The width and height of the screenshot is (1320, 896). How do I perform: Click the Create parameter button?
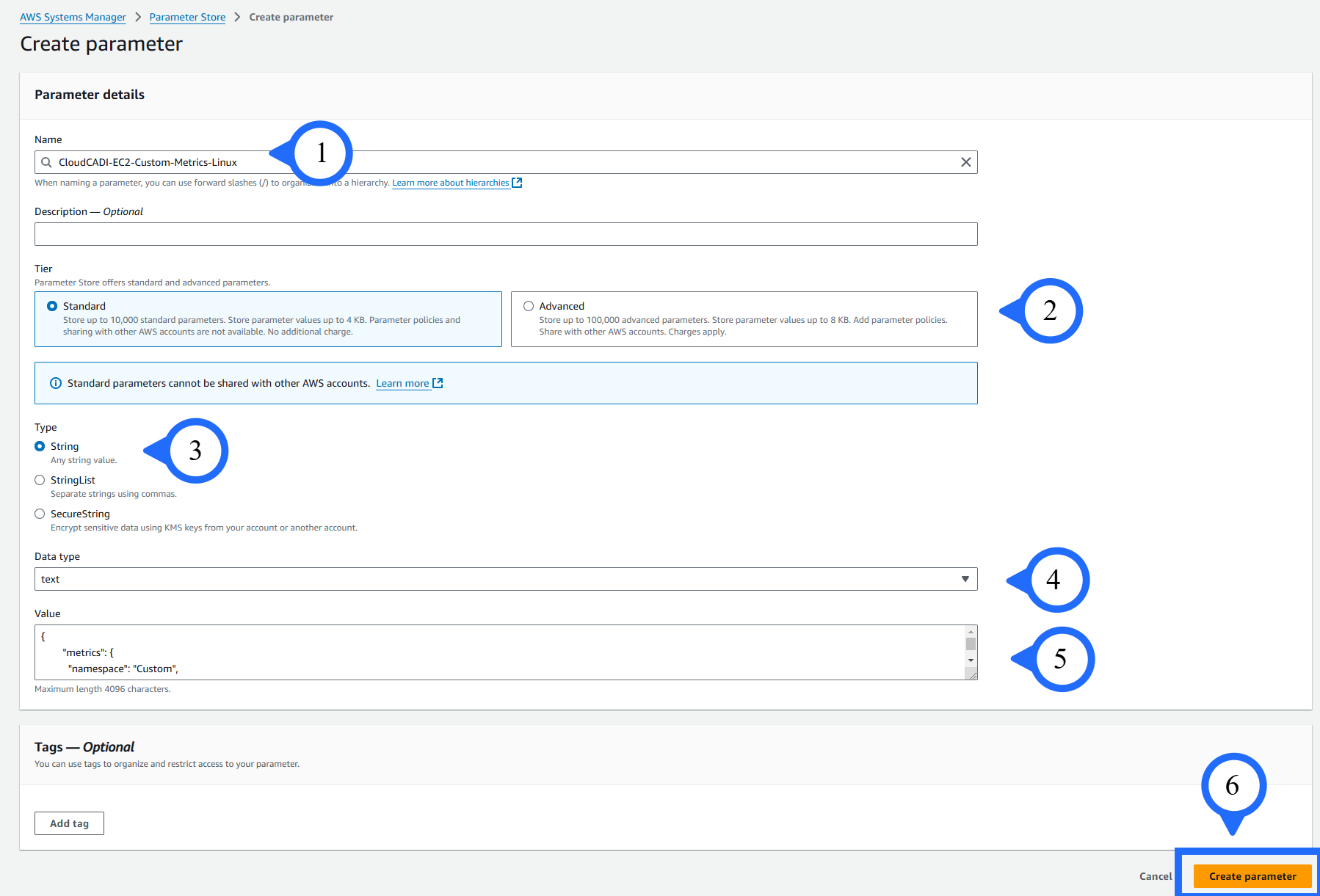click(1252, 876)
